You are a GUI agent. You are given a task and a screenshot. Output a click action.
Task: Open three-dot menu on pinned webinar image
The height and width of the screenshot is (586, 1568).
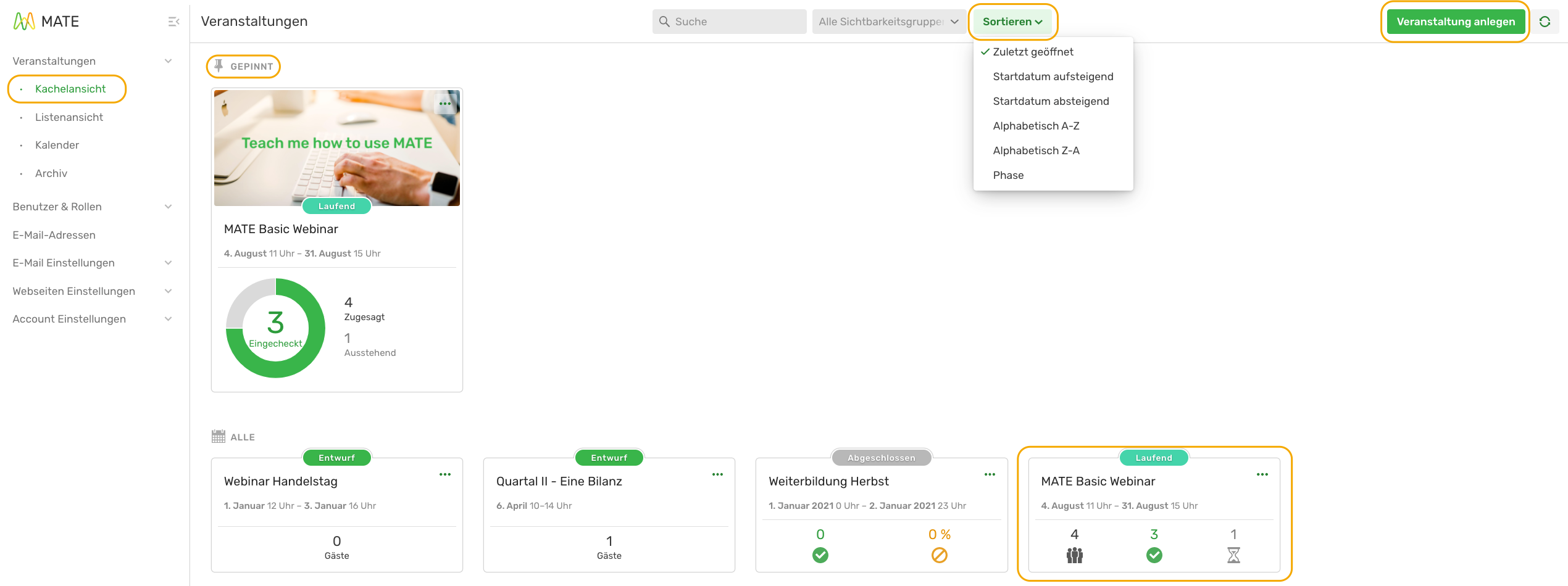click(445, 104)
